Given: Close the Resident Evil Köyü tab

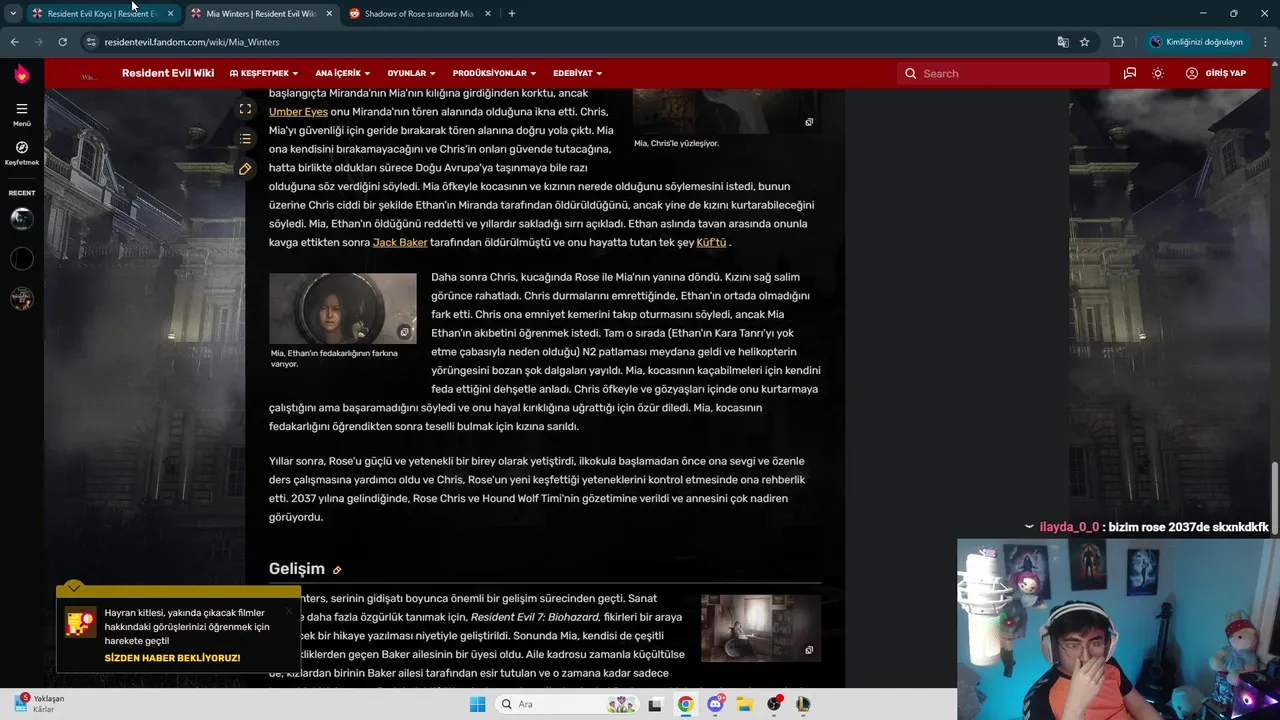Looking at the screenshot, I should pos(170,14).
